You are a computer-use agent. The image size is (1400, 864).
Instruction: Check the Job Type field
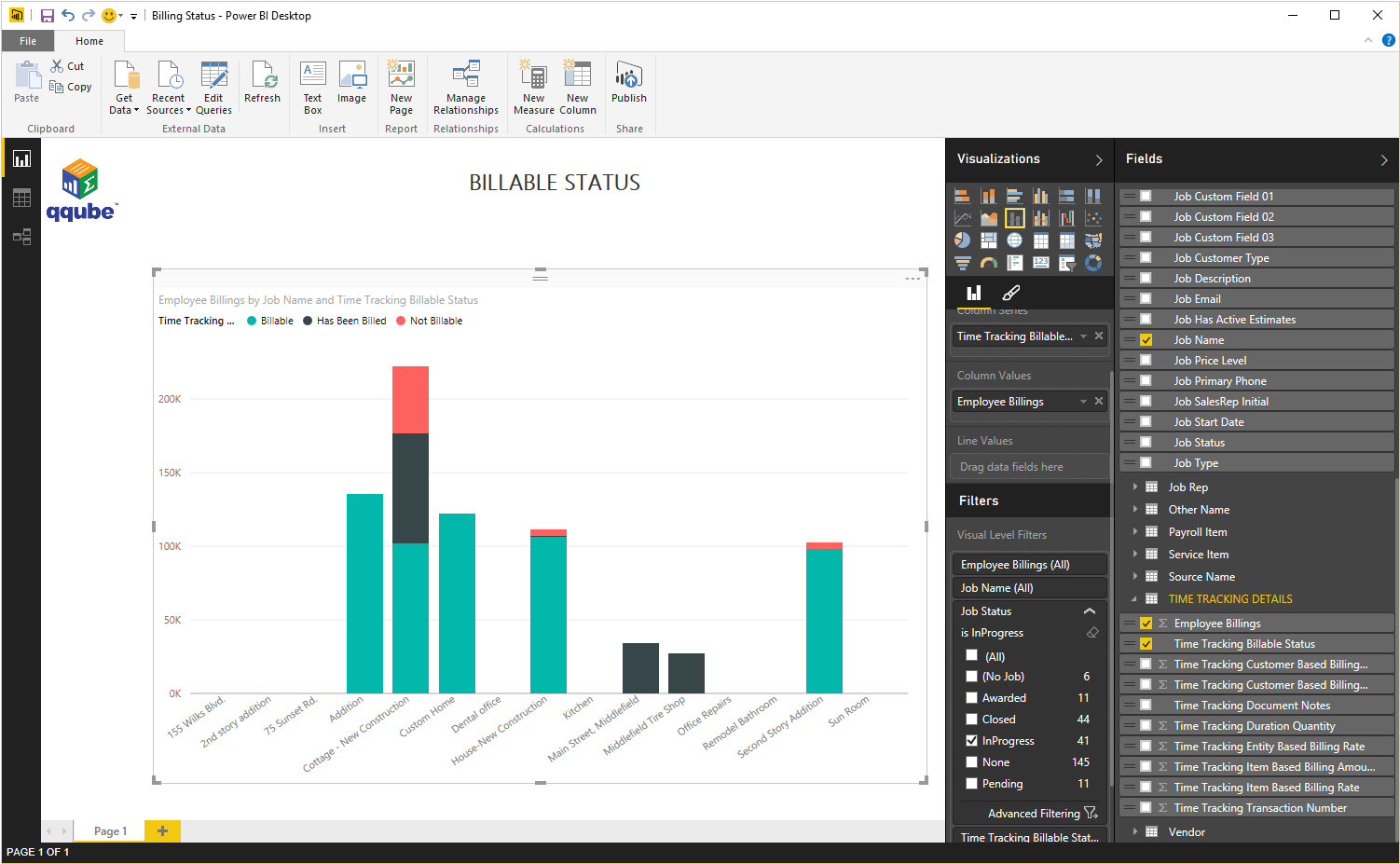pyautogui.click(x=1146, y=463)
